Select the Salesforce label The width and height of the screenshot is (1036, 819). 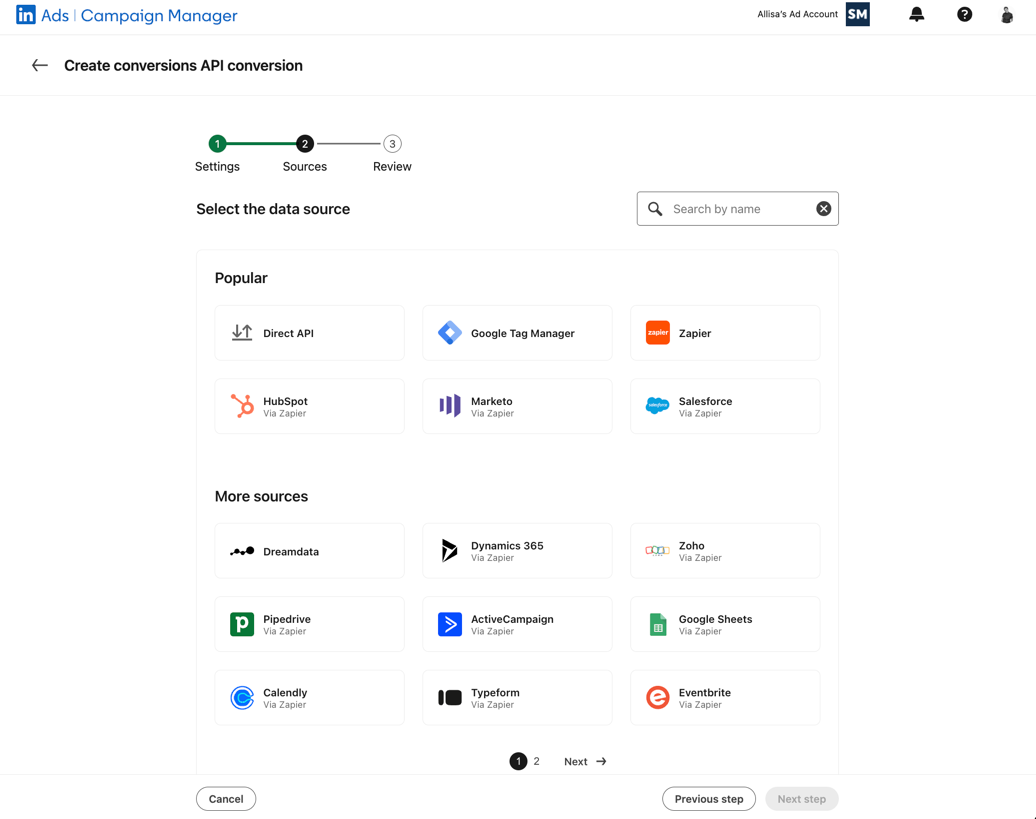(x=705, y=401)
